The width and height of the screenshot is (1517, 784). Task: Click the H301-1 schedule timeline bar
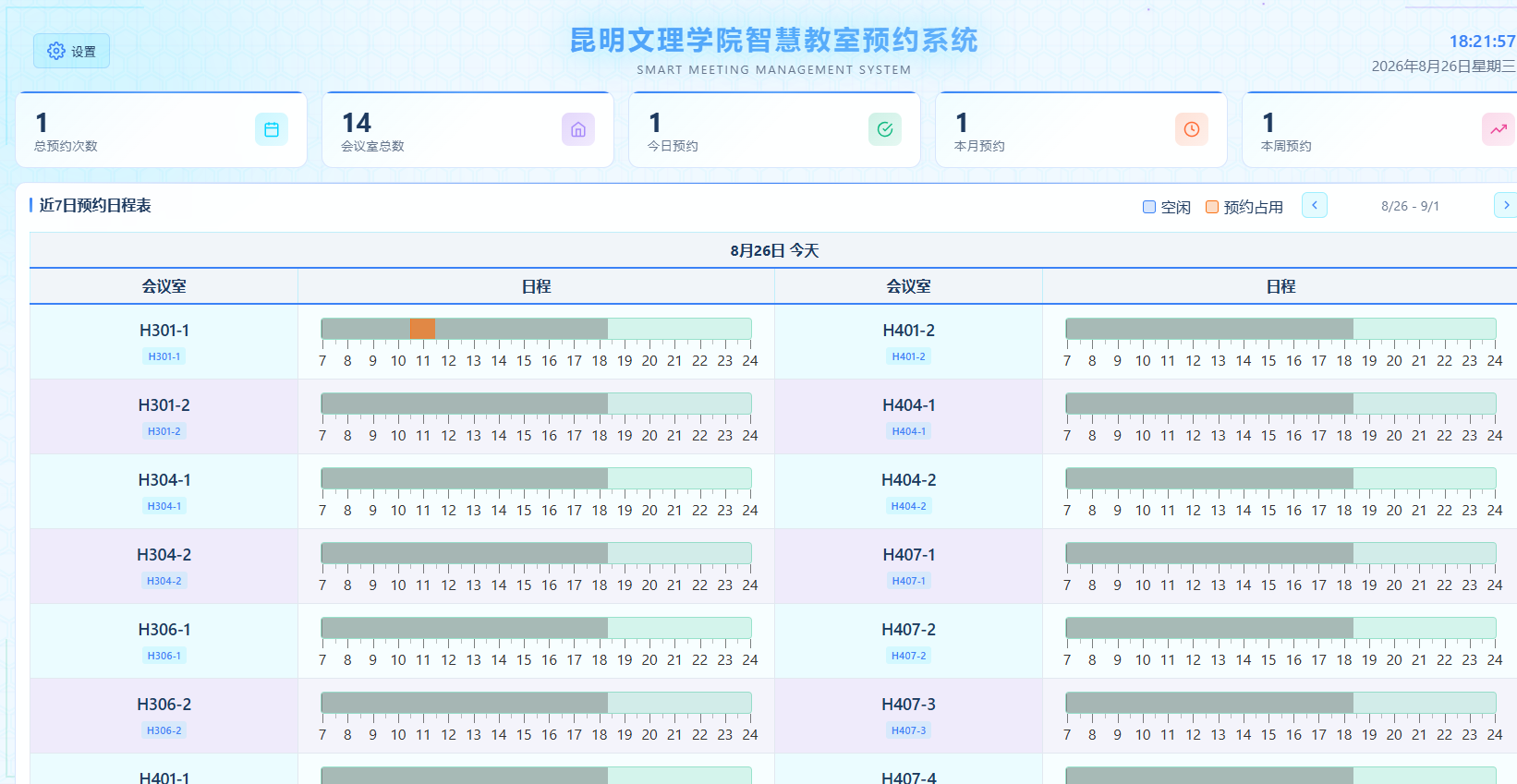[x=536, y=329]
